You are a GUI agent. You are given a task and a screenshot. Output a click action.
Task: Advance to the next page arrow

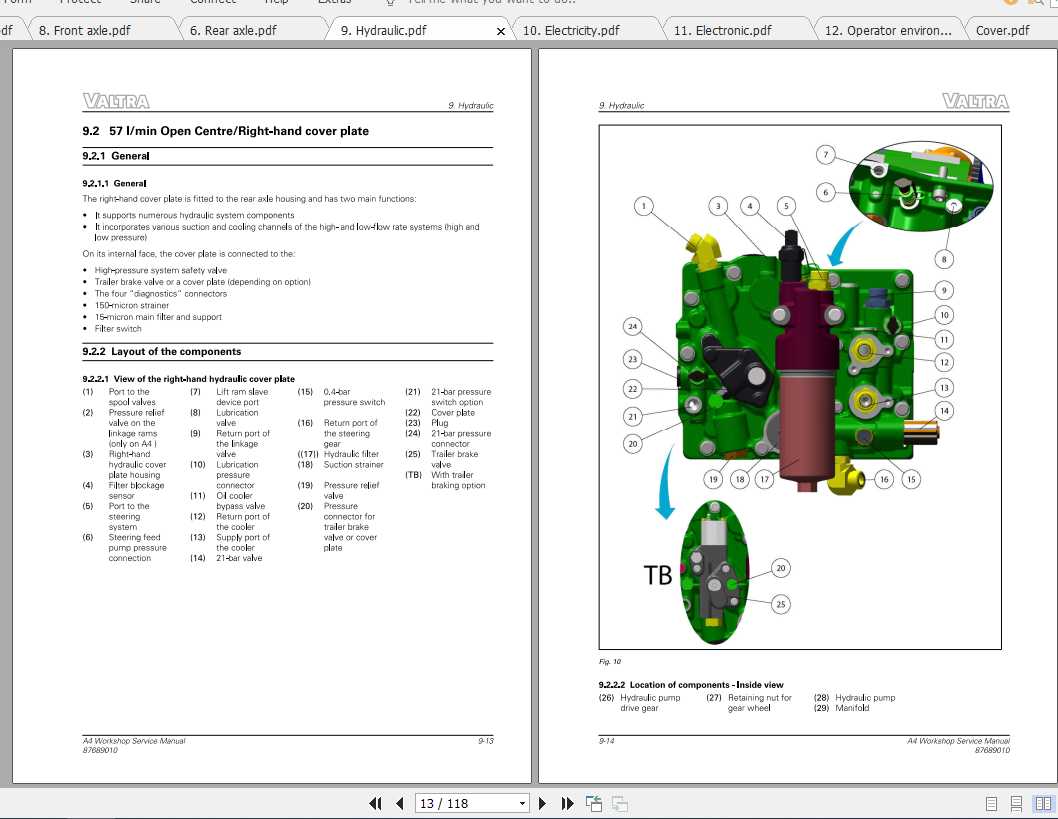[543, 803]
